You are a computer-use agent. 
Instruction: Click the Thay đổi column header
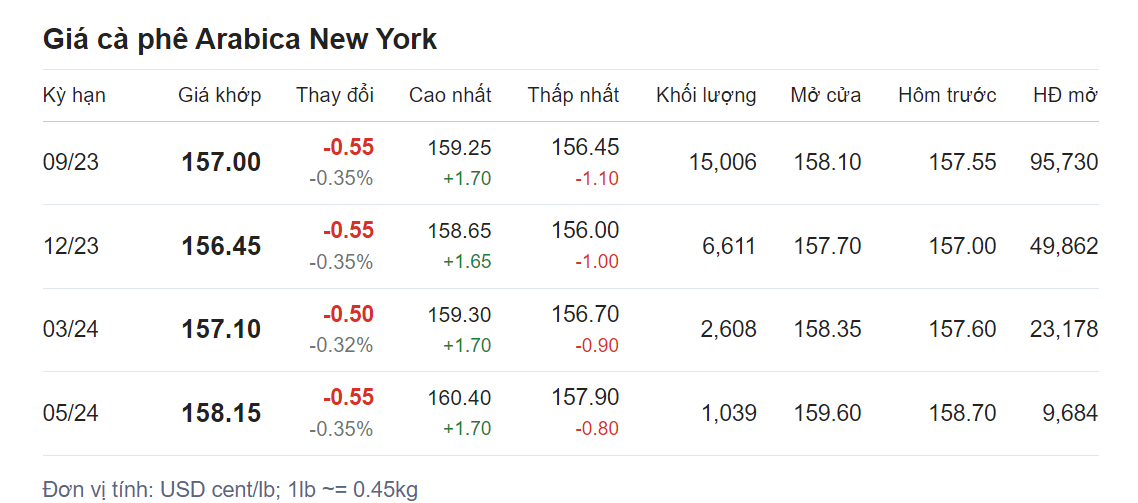tap(334, 96)
